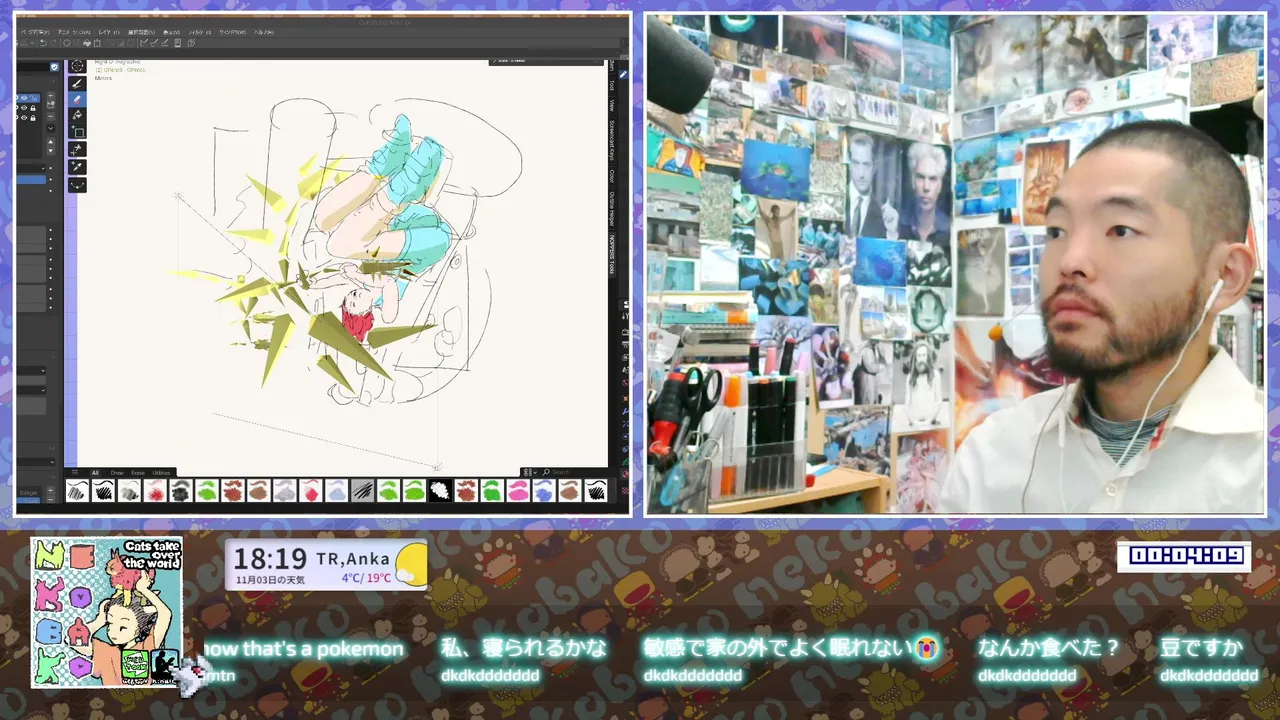Screen dimensions: 1280x720
Task: Click chat message '私、寝られるかな'
Action: (523, 649)
